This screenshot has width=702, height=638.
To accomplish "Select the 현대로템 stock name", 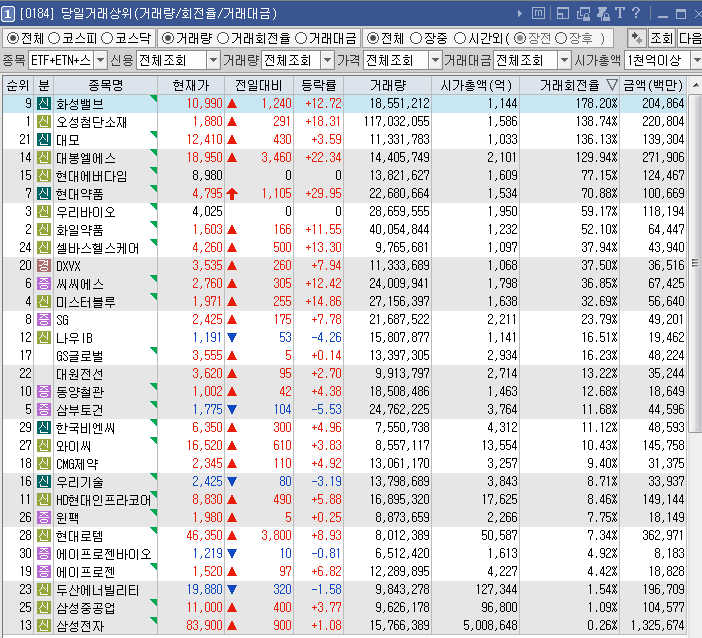I will (x=79, y=535).
